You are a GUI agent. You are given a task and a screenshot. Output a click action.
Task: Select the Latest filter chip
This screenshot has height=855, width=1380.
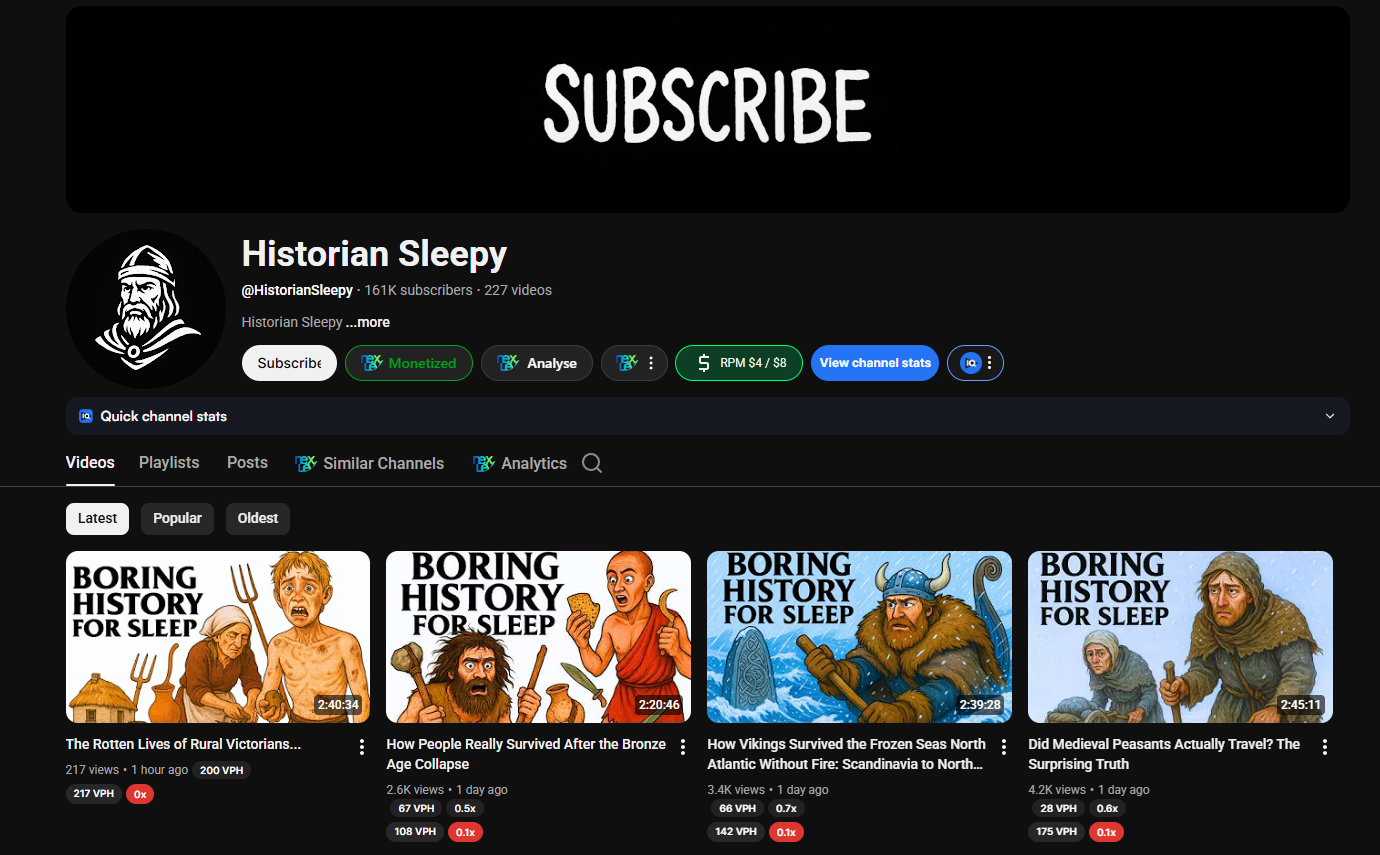pyautogui.click(x=97, y=518)
